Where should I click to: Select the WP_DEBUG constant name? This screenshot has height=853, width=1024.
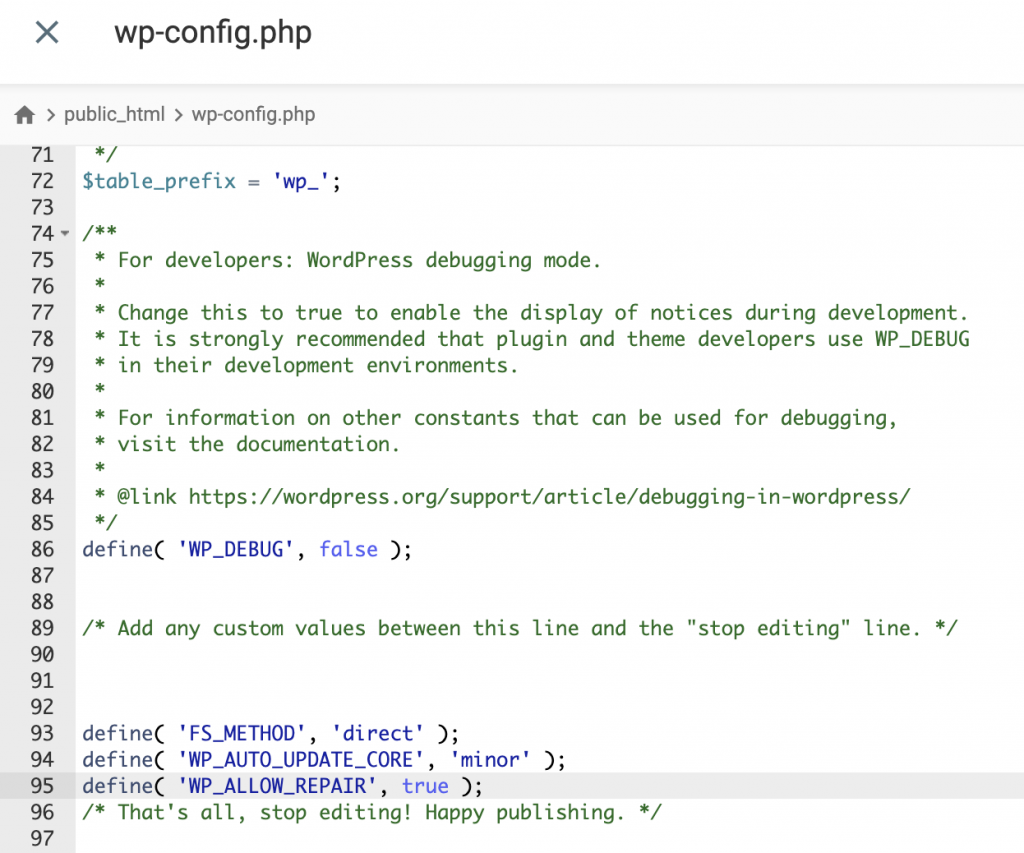coord(236,549)
